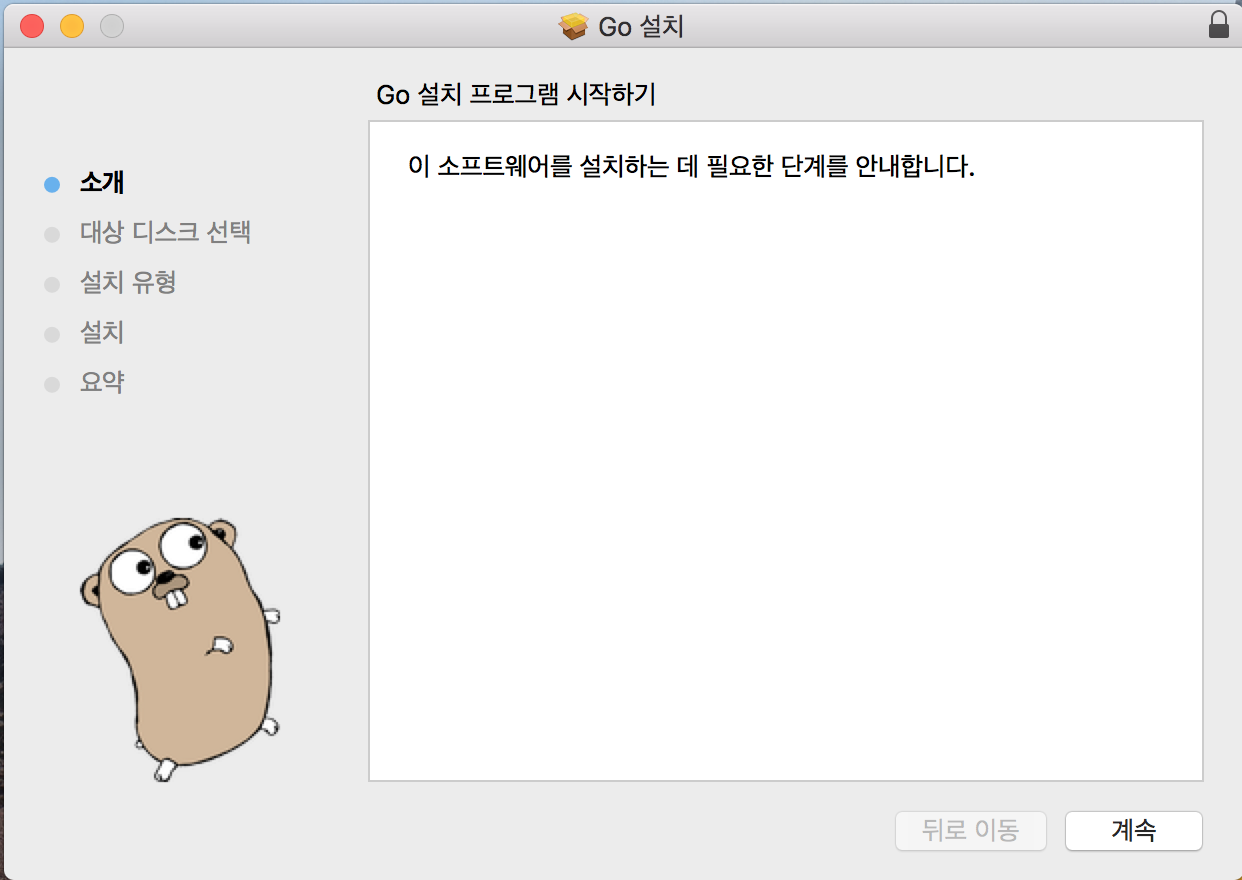This screenshot has height=880, width=1242.
Task: Select the 요약 step in sidebar
Action: click(x=102, y=383)
